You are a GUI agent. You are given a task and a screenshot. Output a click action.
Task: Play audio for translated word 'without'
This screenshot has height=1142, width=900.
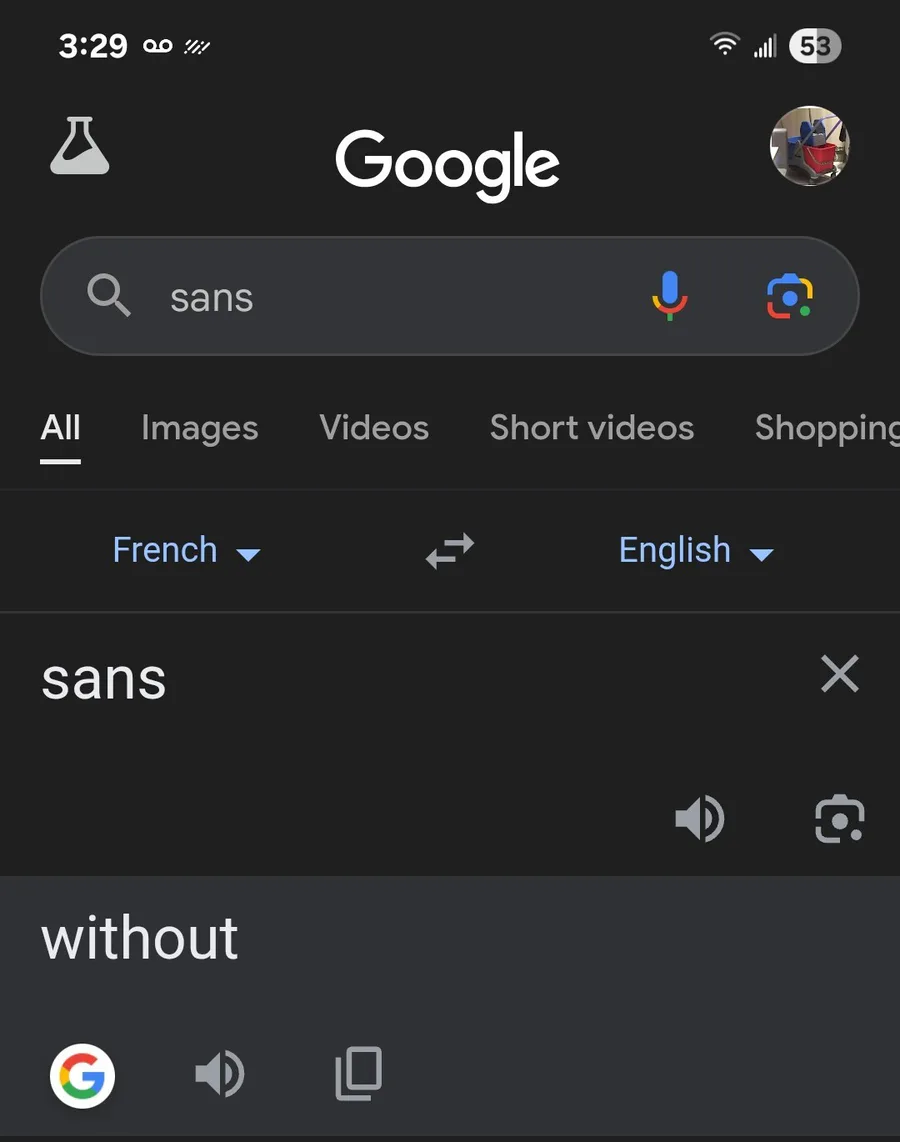[220, 1074]
